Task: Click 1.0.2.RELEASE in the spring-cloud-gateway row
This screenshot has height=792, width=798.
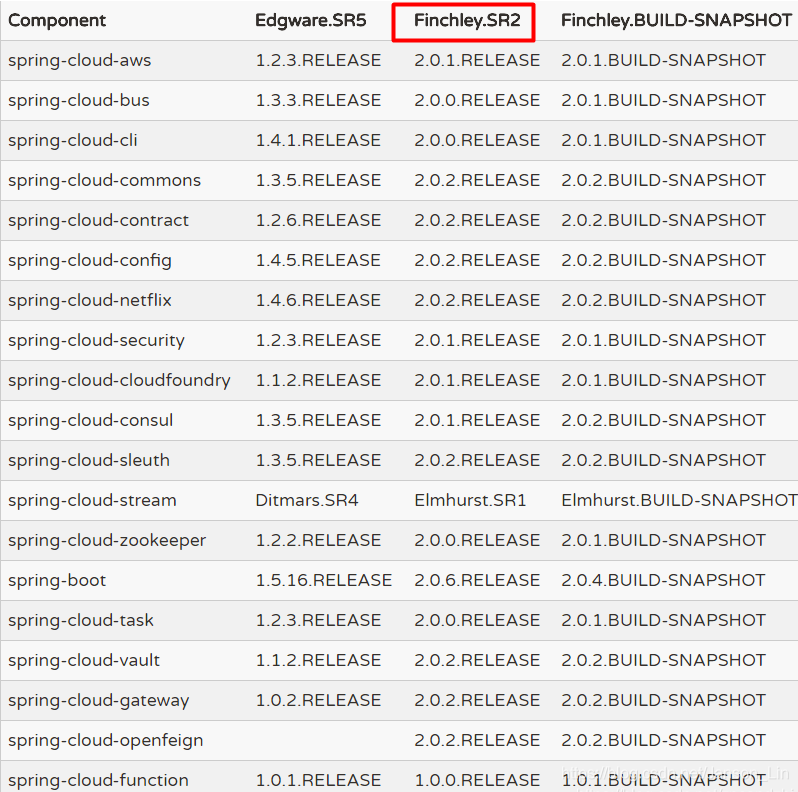Action: (318, 700)
